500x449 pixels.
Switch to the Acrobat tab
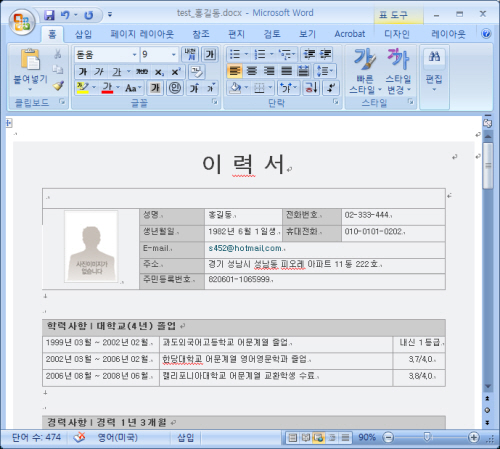coord(350,34)
